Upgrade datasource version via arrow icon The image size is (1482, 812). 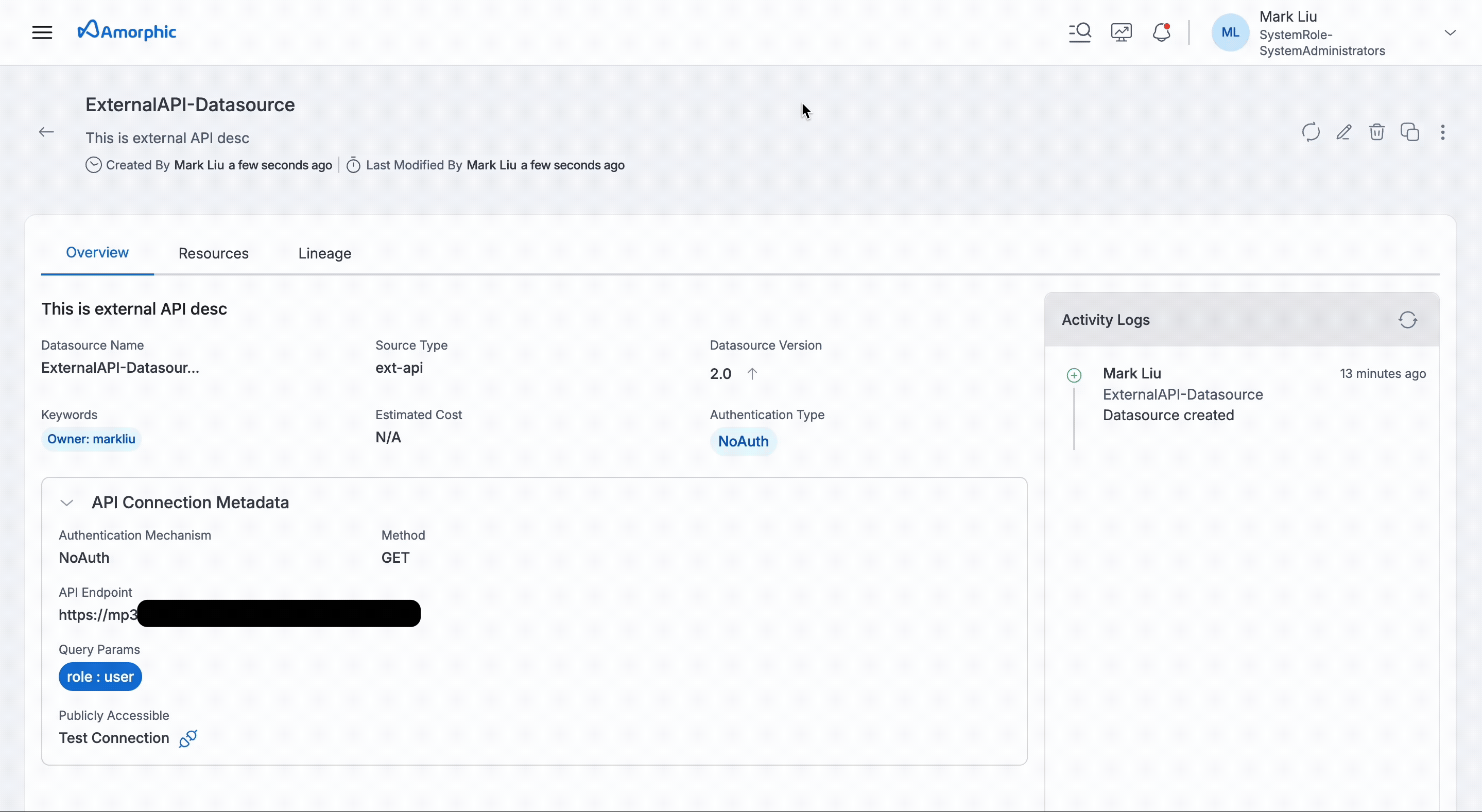point(752,373)
